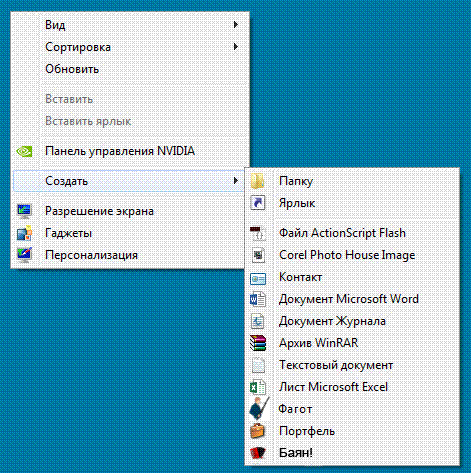Click the WinRAR archive books icon
The width and height of the screenshot is (471, 473).
pyautogui.click(x=258, y=343)
